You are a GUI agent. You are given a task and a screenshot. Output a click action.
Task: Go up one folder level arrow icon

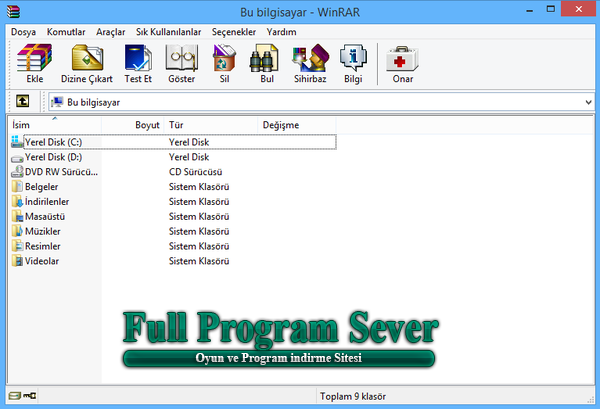click(x=23, y=101)
